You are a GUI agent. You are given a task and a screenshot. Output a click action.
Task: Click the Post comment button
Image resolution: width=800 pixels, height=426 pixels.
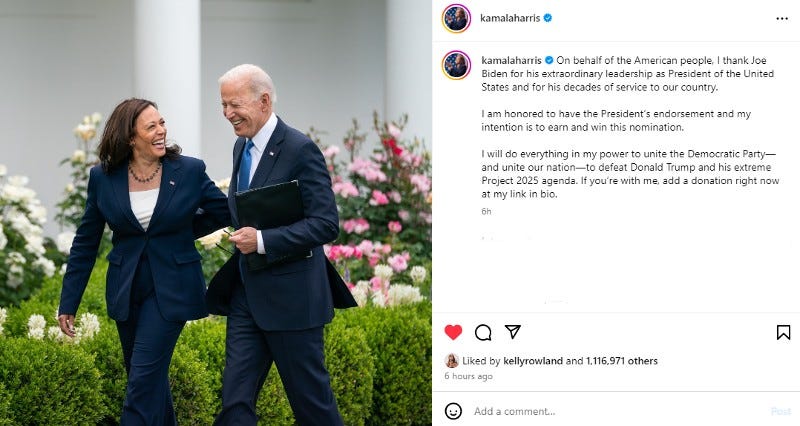(781, 411)
